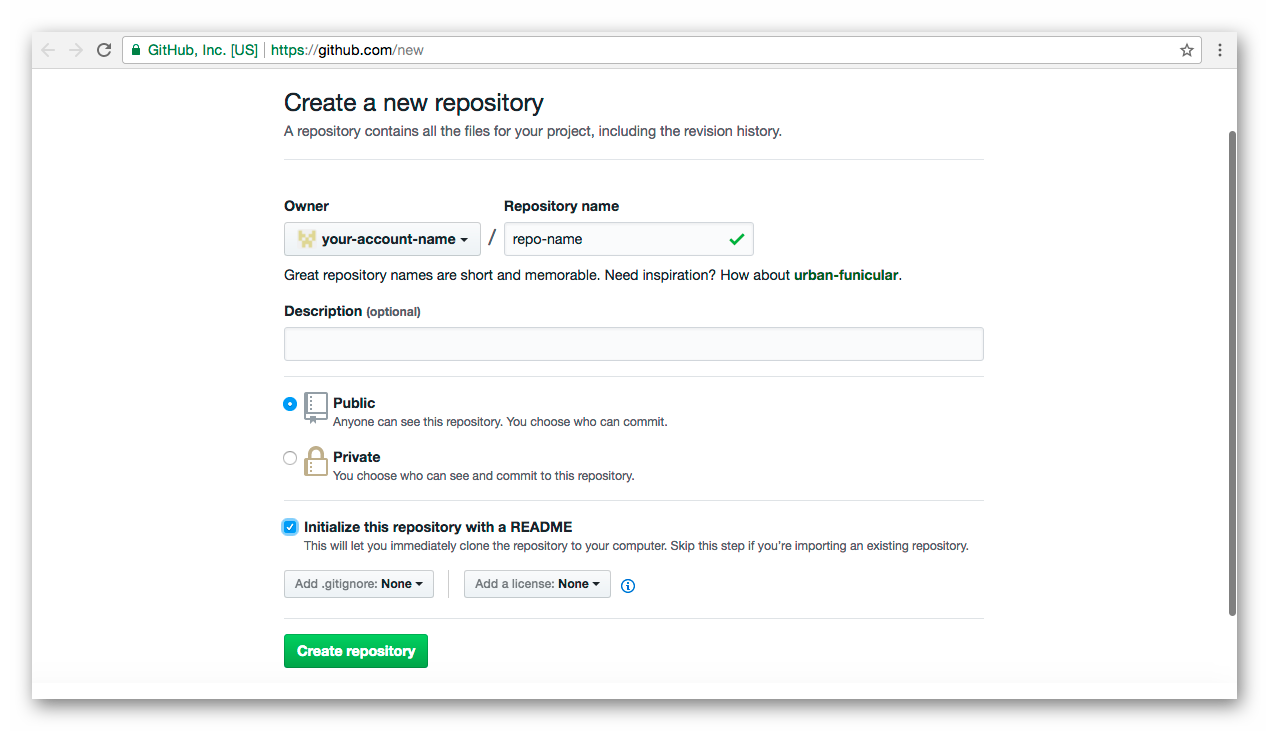Click the green secure padlock icon
The image size is (1269, 731).
[136, 50]
